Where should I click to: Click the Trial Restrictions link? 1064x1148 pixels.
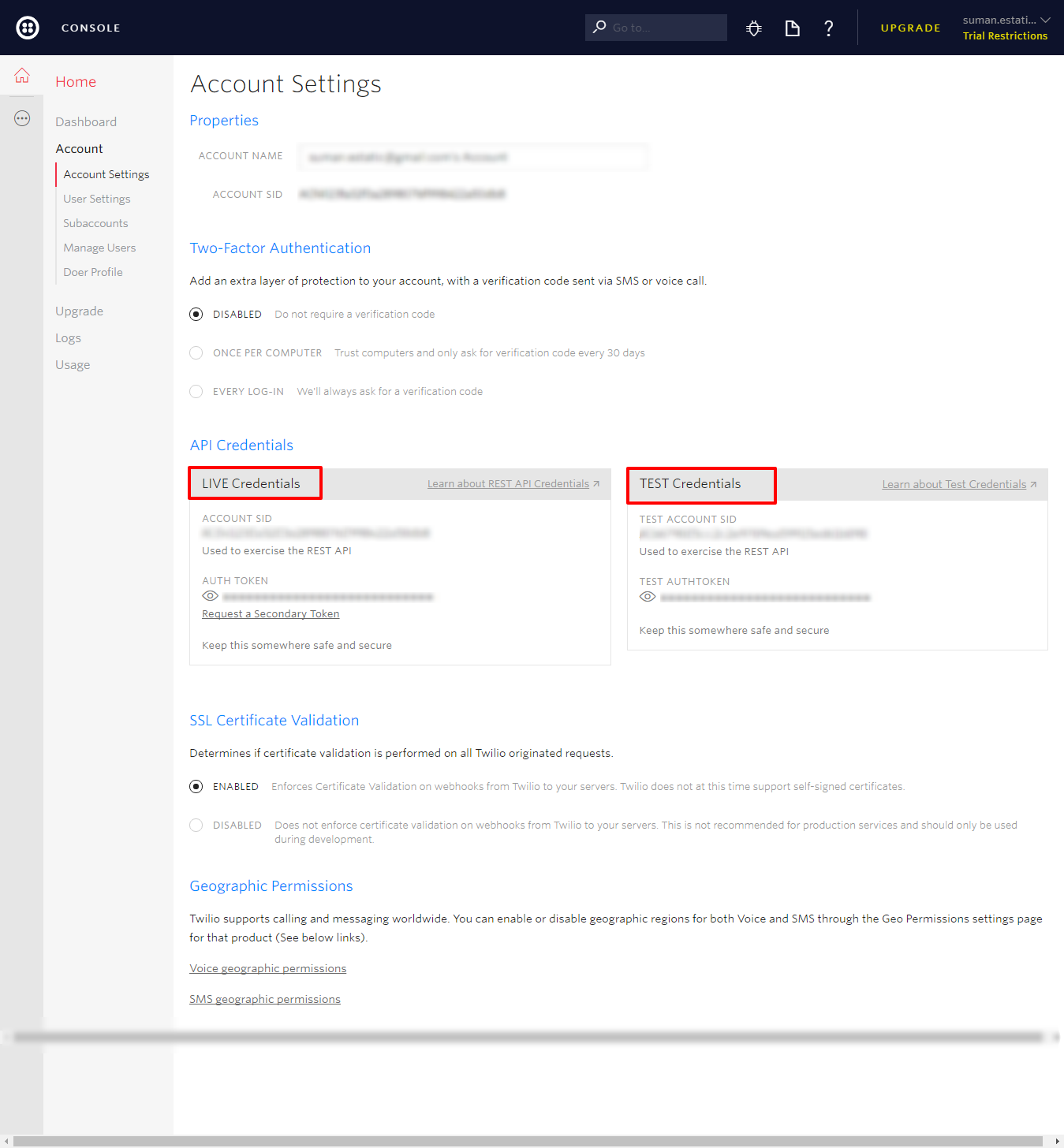[1005, 35]
